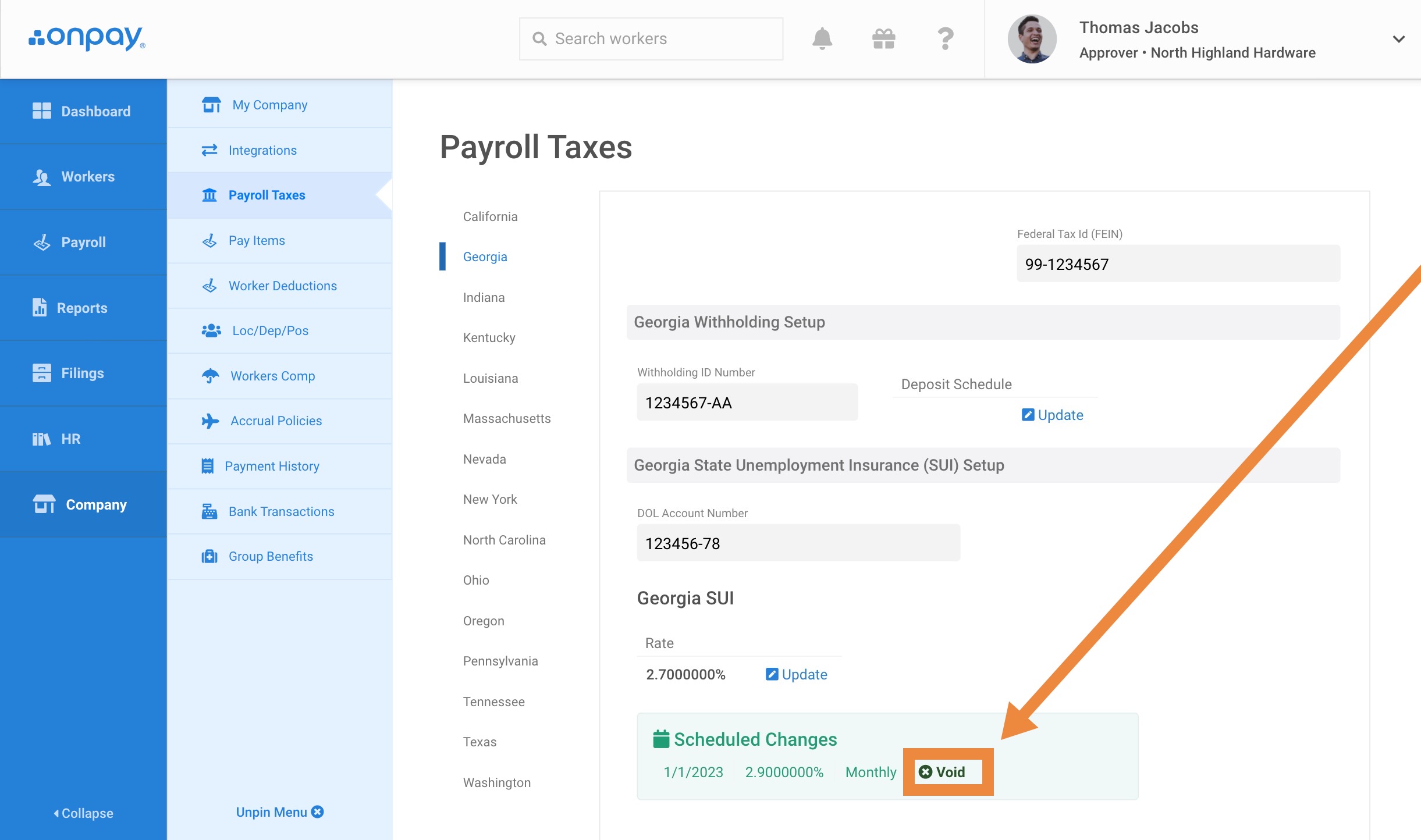This screenshot has height=840, width=1421.
Task: Select Ohio in state list
Action: (x=476, y=580)
